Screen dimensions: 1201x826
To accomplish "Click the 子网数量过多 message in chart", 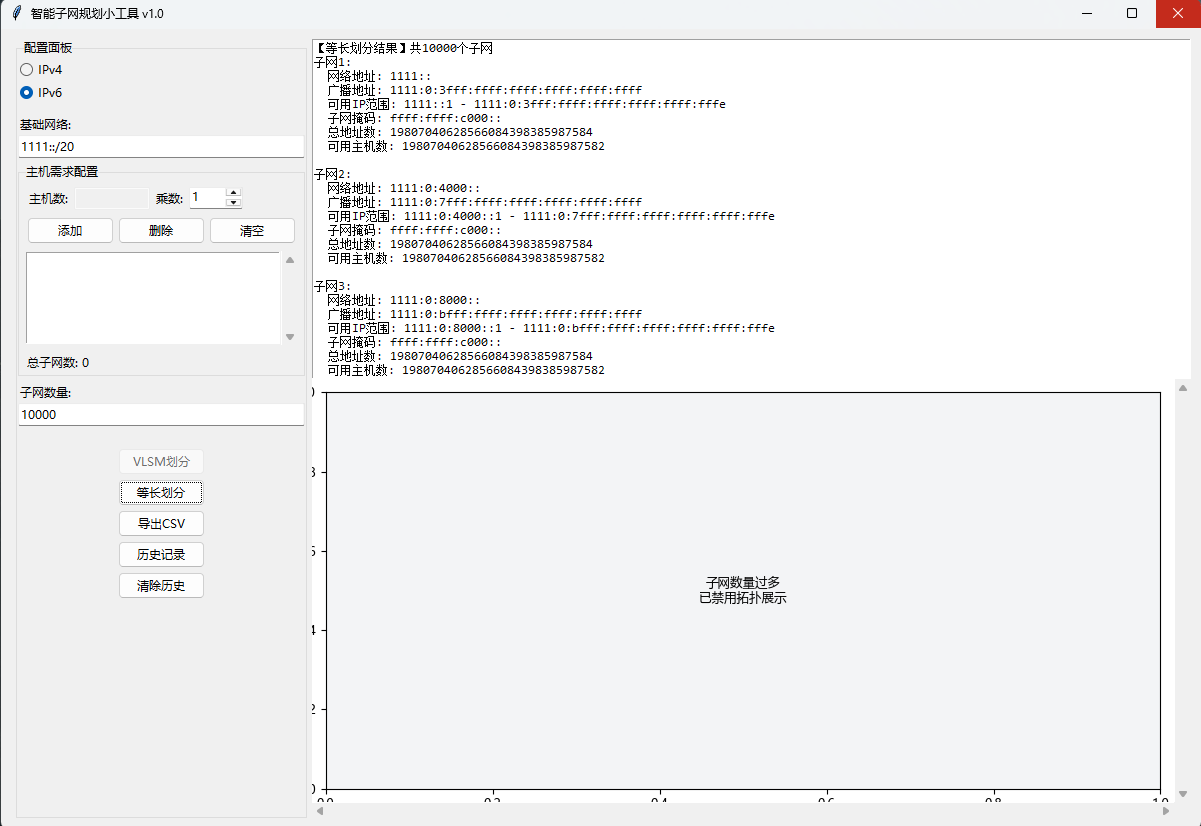I will click(x=743, y=583).
